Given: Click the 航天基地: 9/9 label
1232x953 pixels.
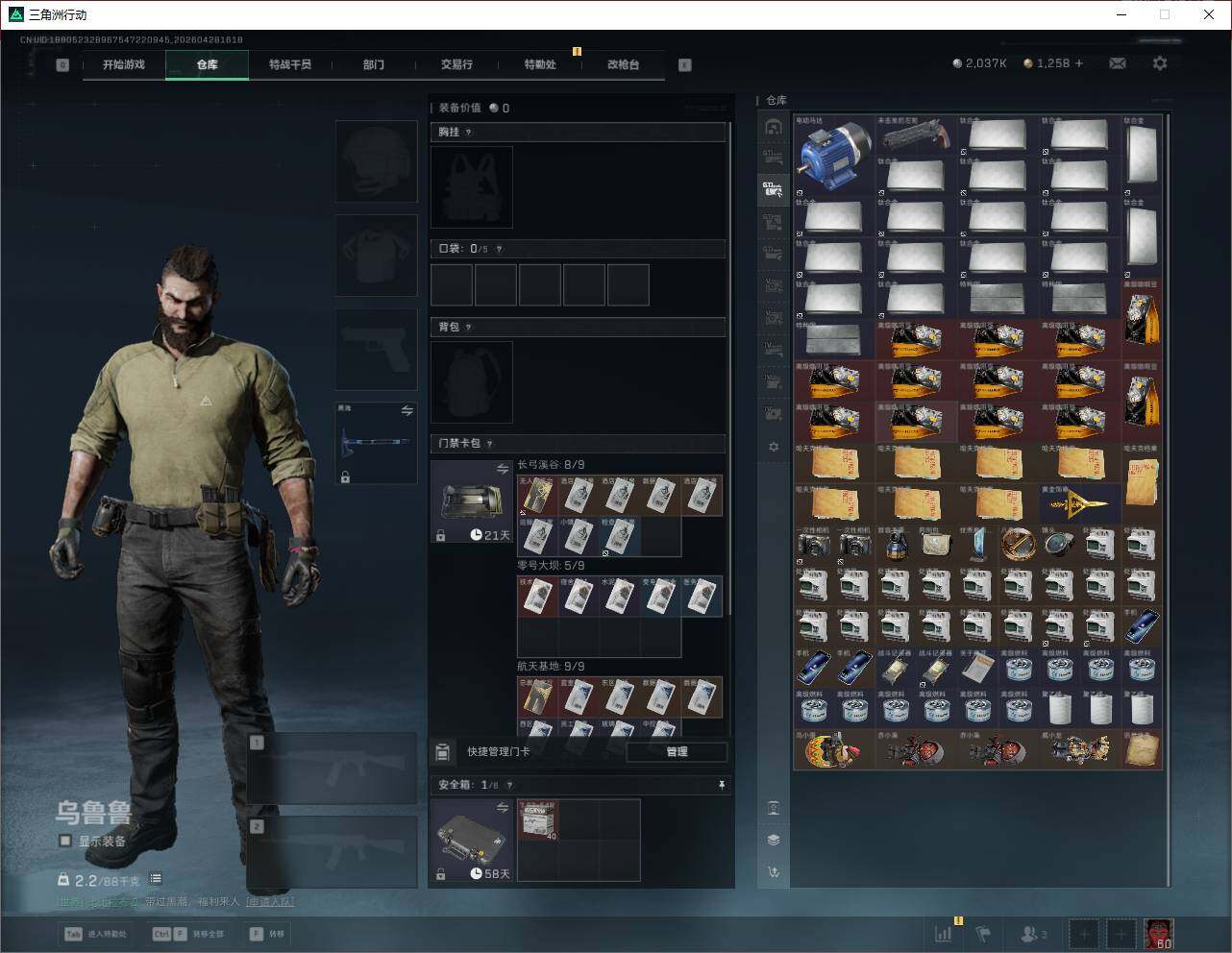Looking at the screenshot, I should tap(551, 667).
